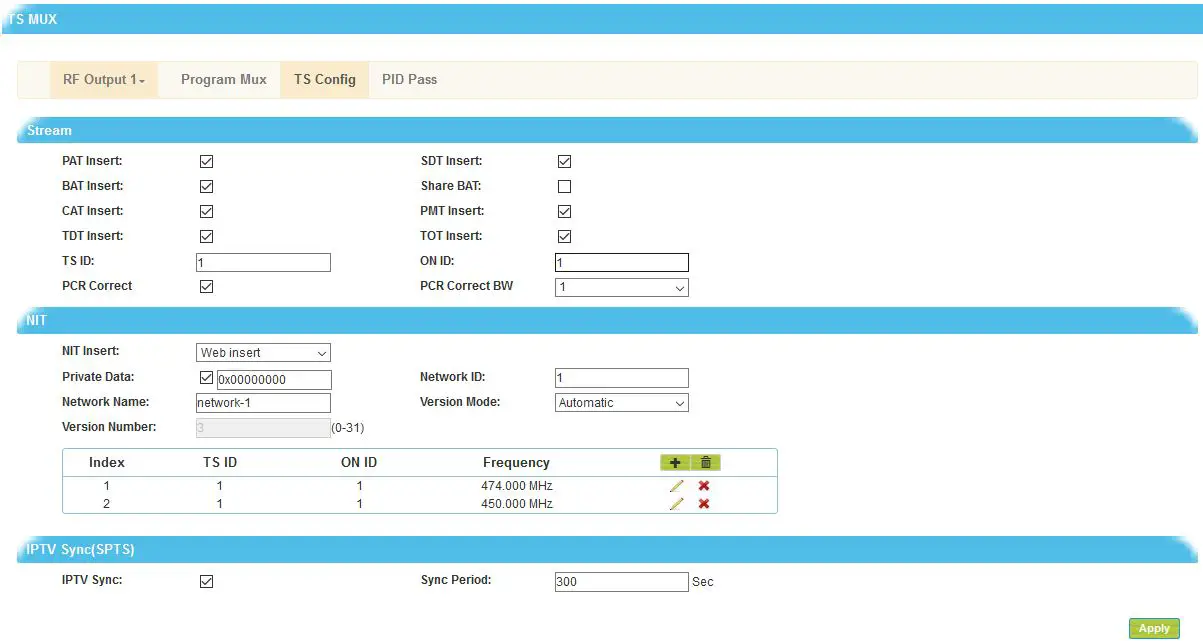Viewport: 1203px width, 641px height.
Task: Click the disabled Version Number field
Action: coord(263,428)
